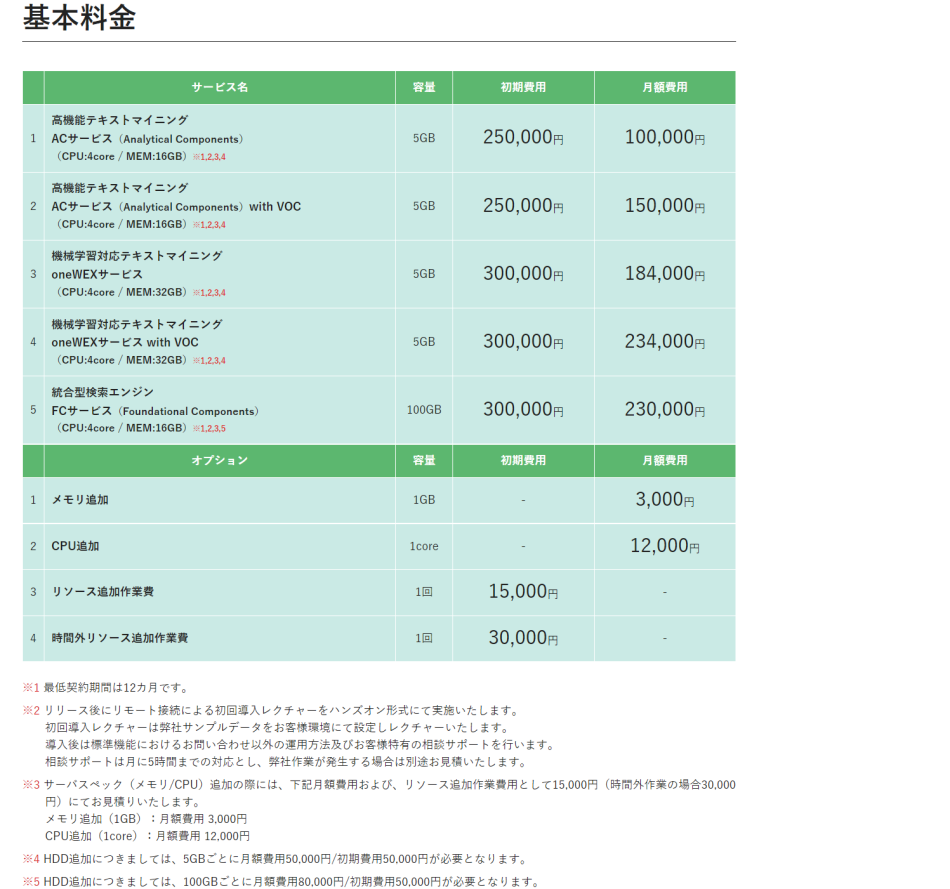This screenshot has height=889, width=950.
Task: Click the 基本料金 page heading
Action: [x=79, y=18]
